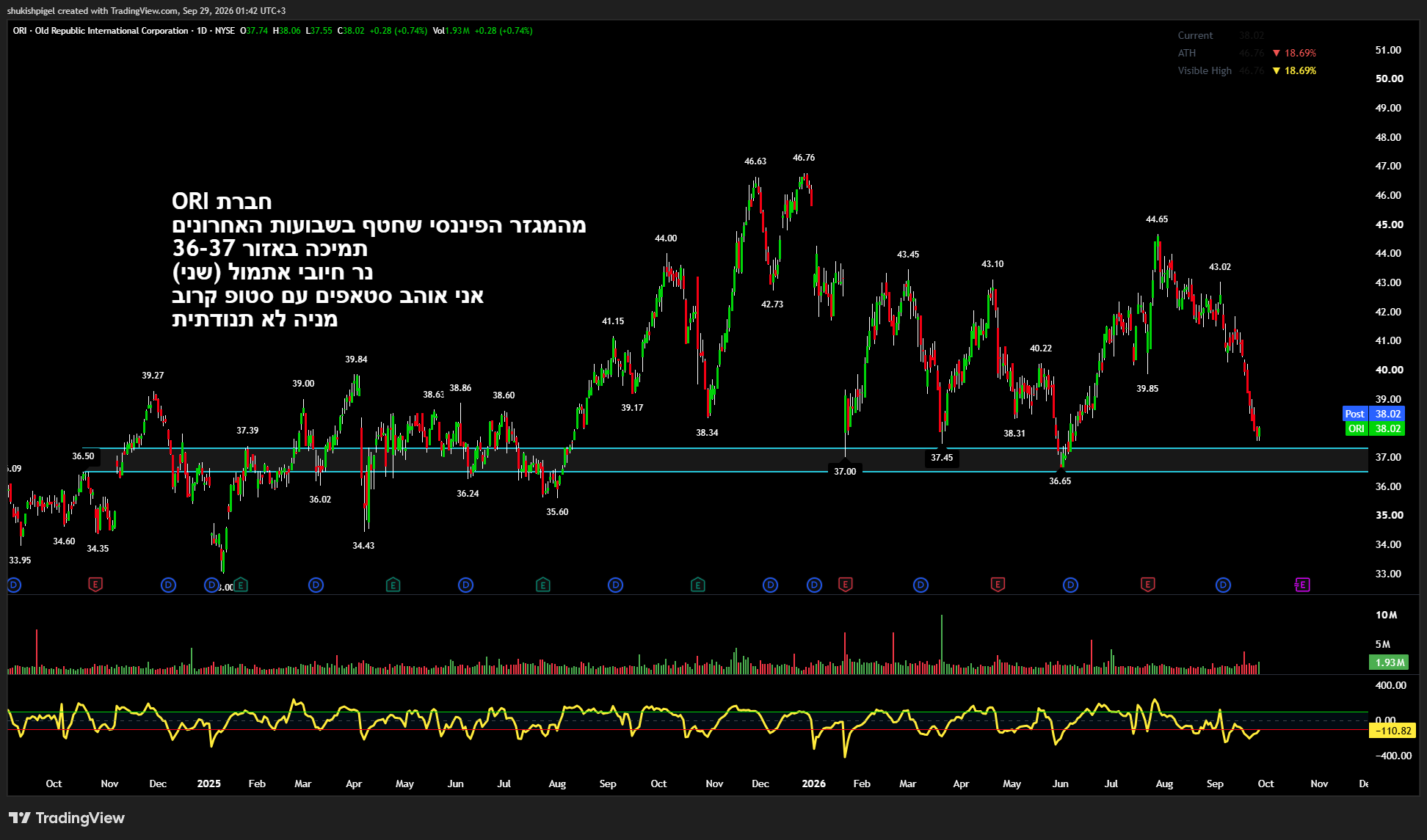Select the 10M volume scale label
This screenshot has height=840, width=1427.
pyautogui.click(x=1386, y=615)
